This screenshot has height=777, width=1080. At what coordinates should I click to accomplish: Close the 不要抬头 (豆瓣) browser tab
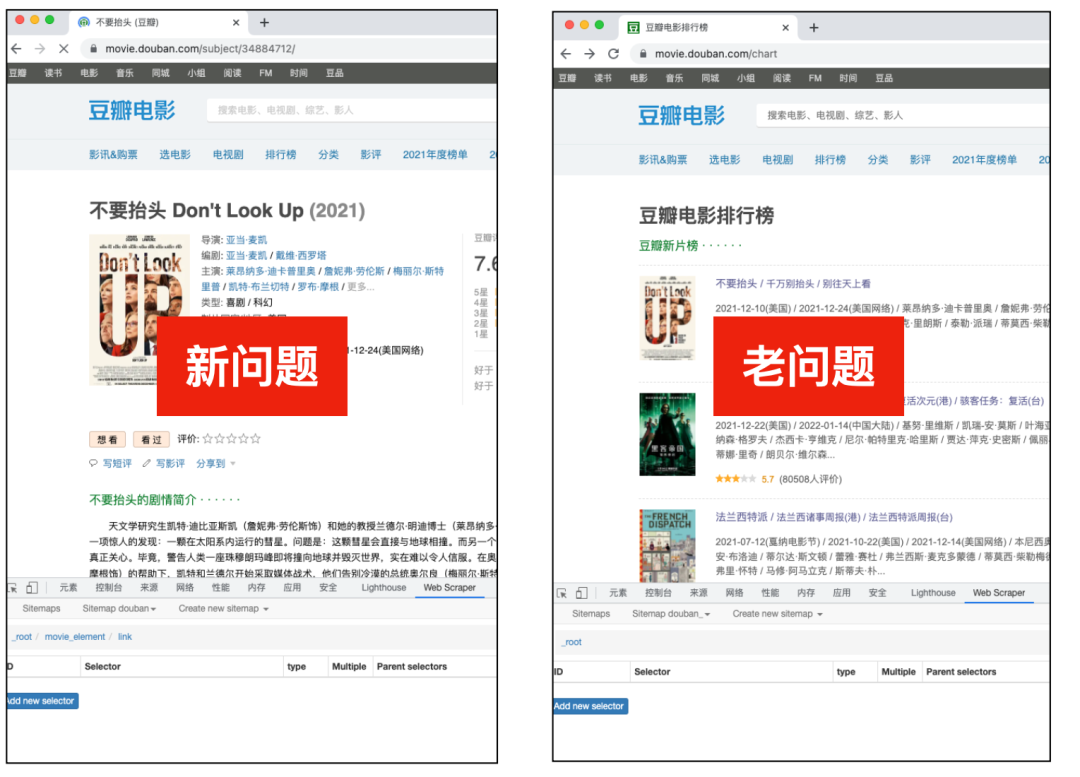click(235, 22)
